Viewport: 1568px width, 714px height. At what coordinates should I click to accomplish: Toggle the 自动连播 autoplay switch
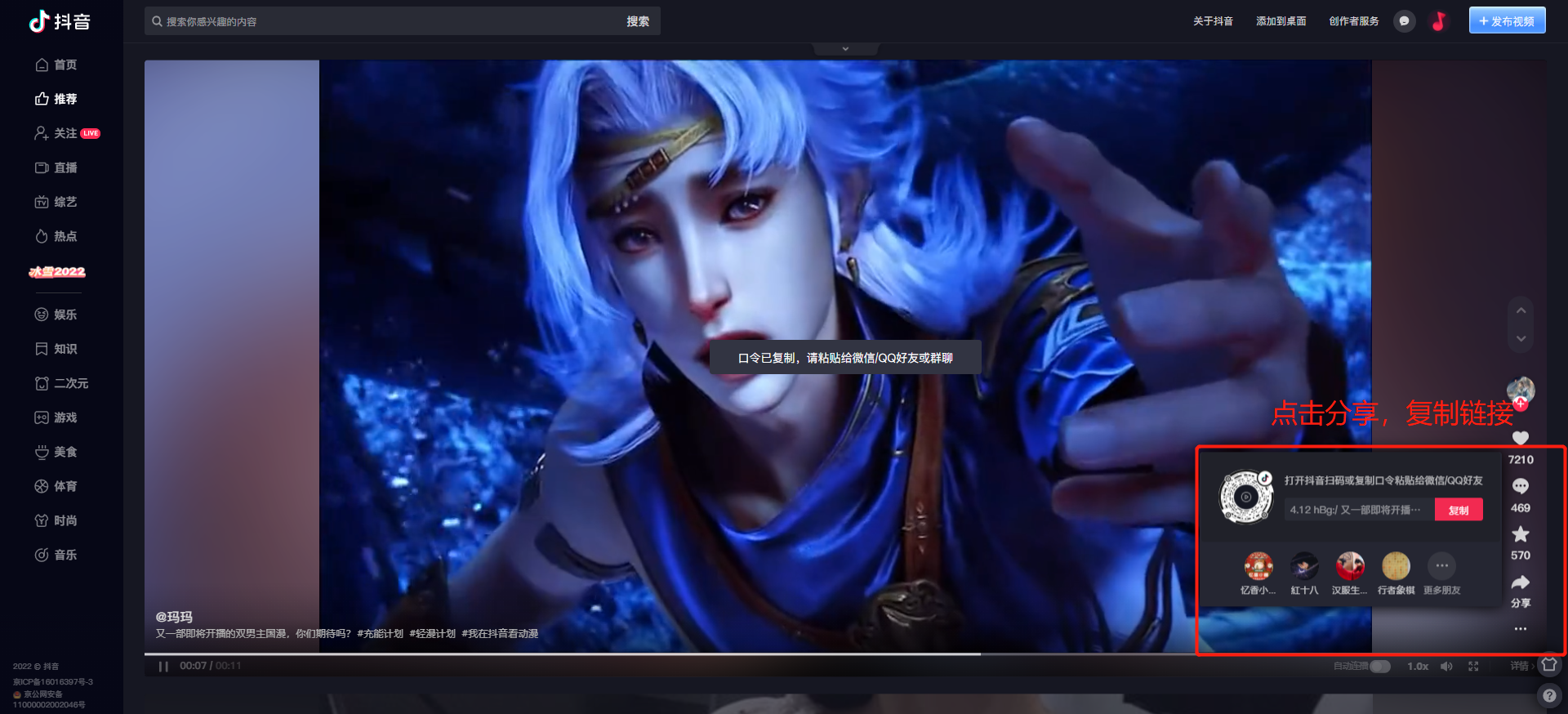click(1379, 667)
